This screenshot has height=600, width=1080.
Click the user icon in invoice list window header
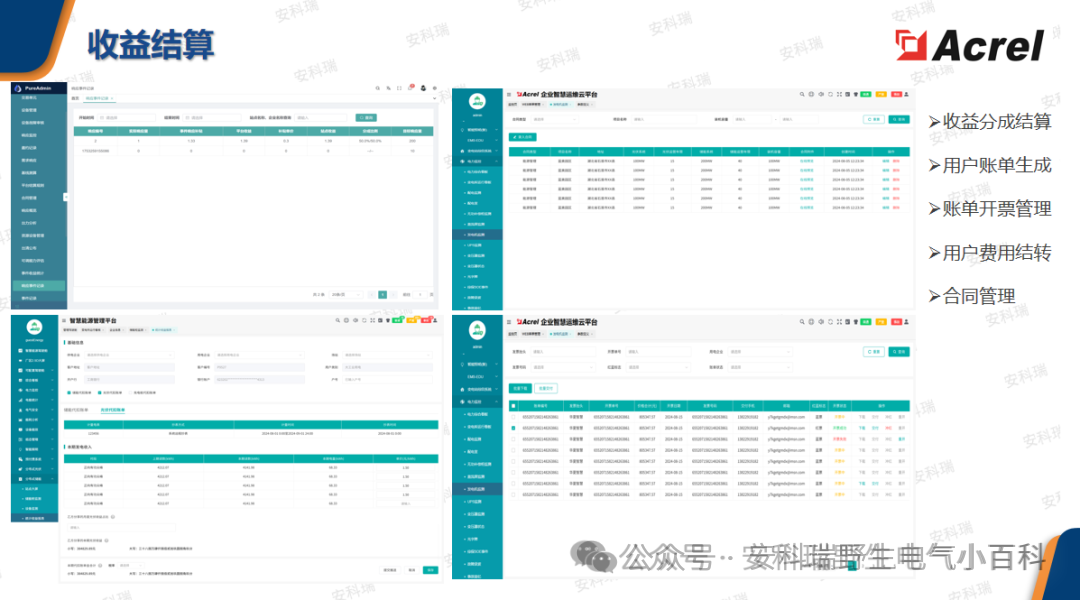(x=906, y=322)
